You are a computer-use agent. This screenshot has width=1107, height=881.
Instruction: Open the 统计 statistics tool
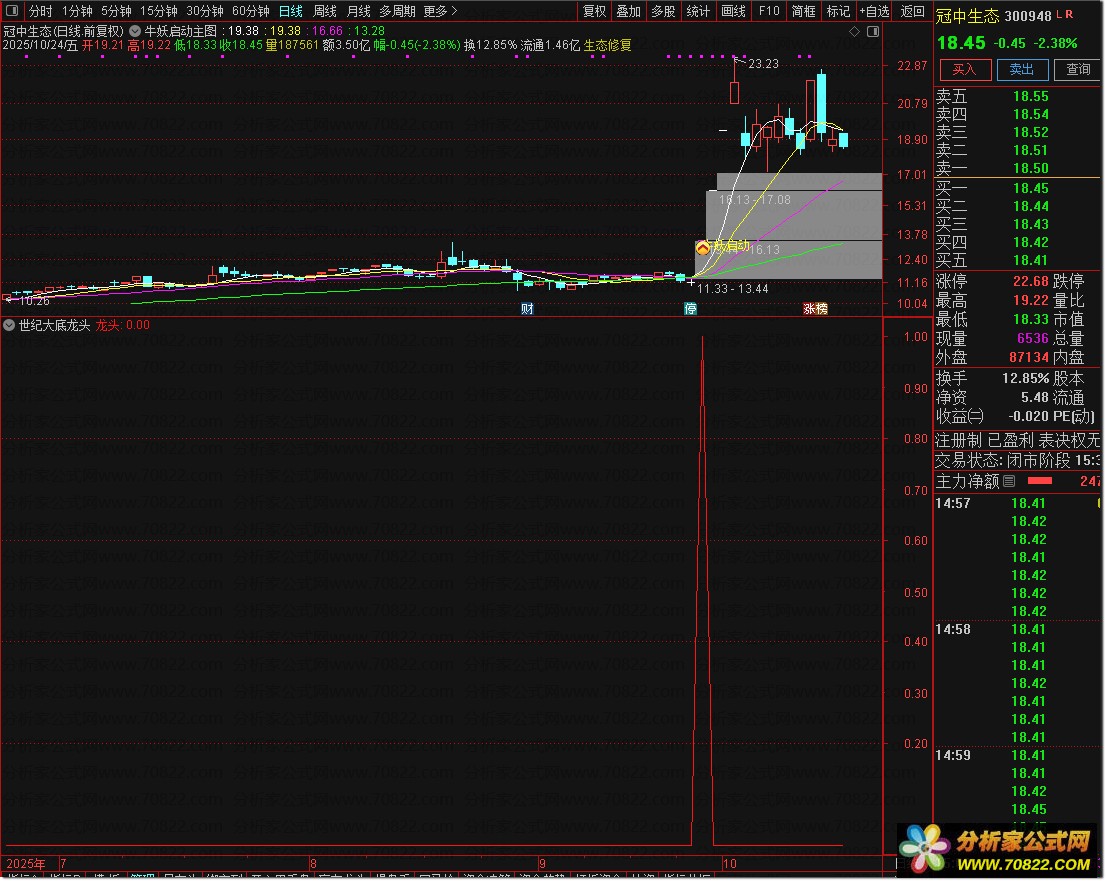tap(698, 11)
